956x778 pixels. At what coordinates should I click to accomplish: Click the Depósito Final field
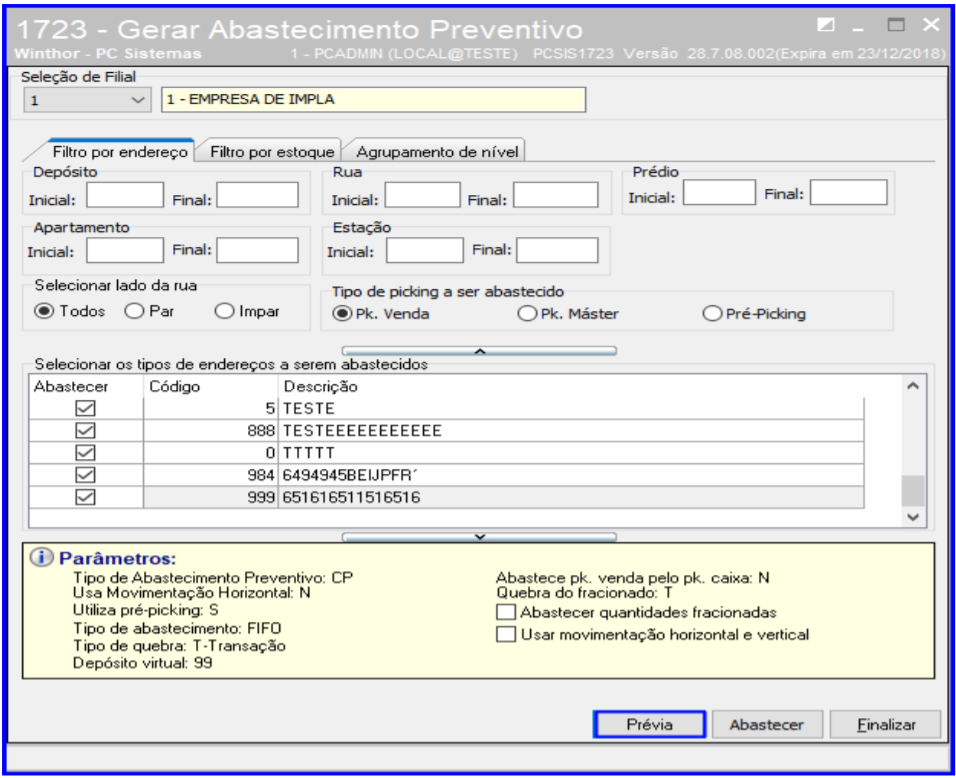257,196
